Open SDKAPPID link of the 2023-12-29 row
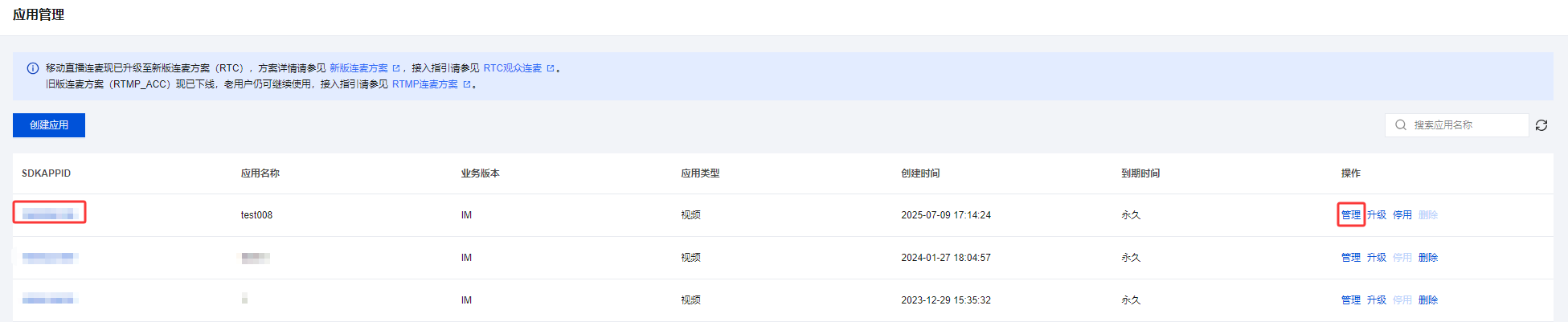Screen dimensions: 1568x322 click(x=48, y=300)
